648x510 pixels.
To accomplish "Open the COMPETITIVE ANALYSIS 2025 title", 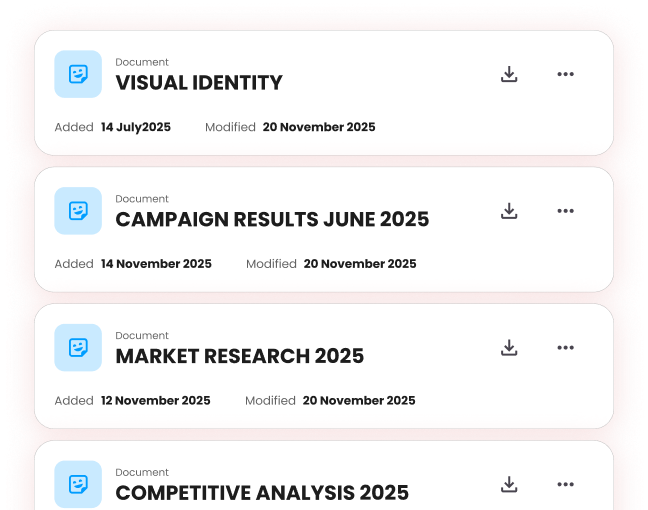I will pyautogui.click(x=262, y=493).
